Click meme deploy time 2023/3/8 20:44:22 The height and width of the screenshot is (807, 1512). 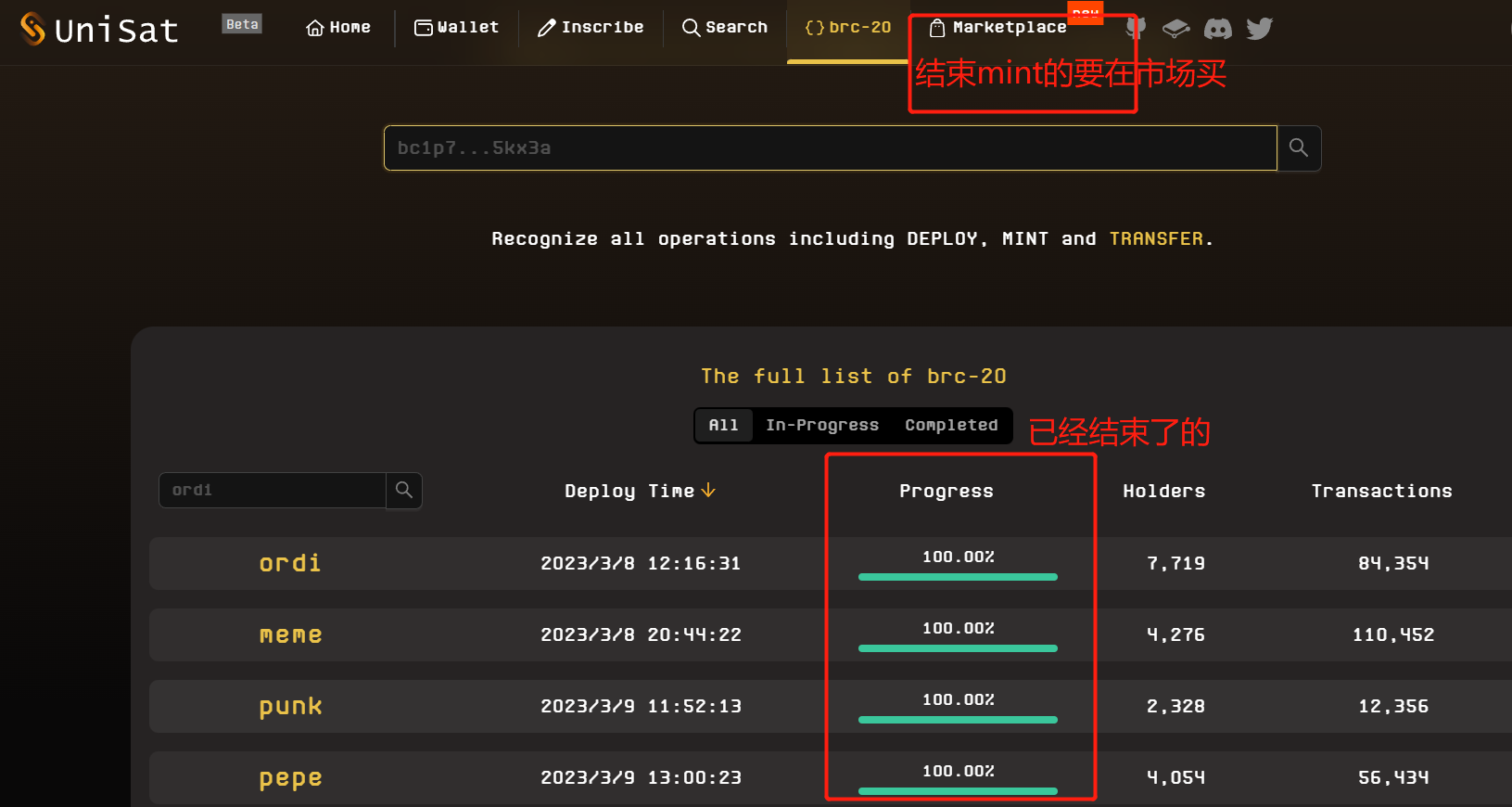click(641, 634)
